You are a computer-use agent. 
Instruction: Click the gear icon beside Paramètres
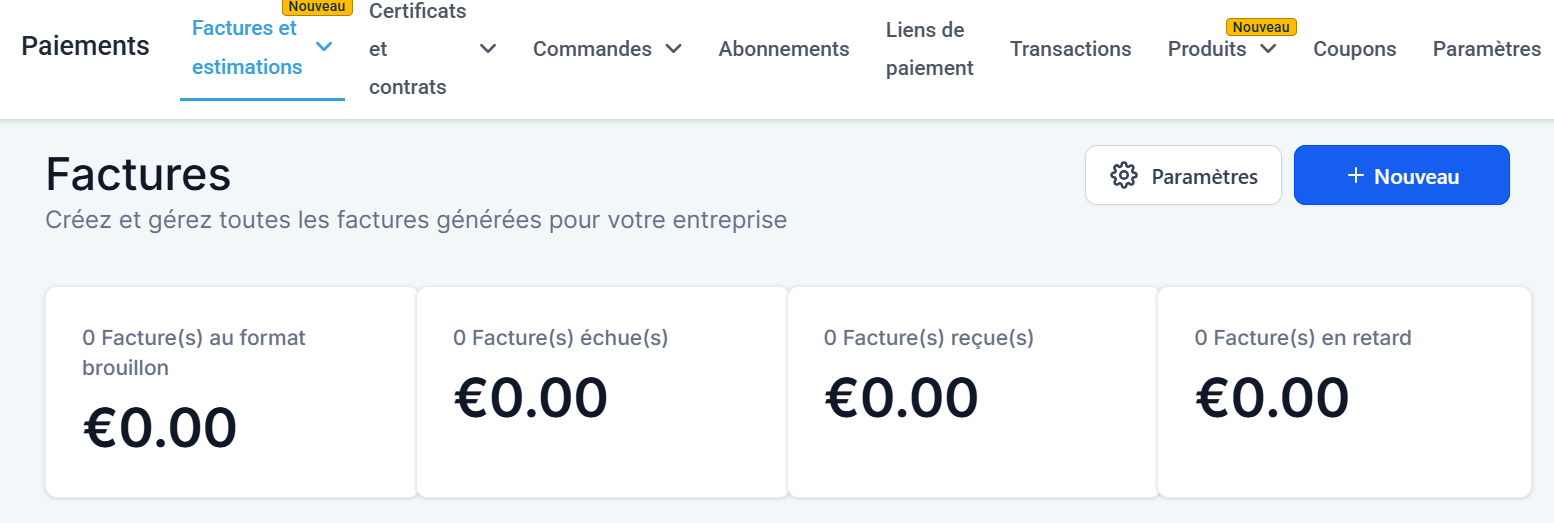tap(1124, 175)
